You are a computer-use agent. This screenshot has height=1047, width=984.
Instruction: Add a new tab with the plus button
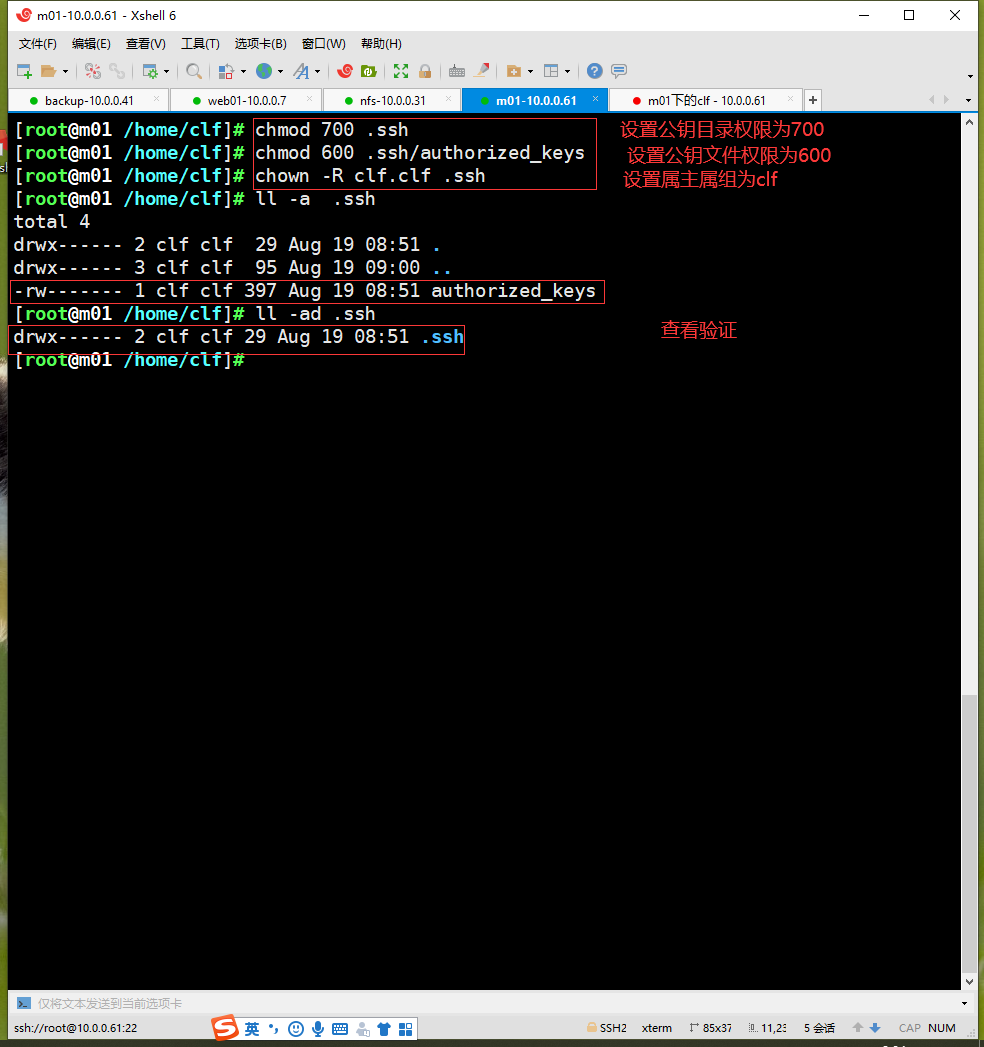coord(812,100)
